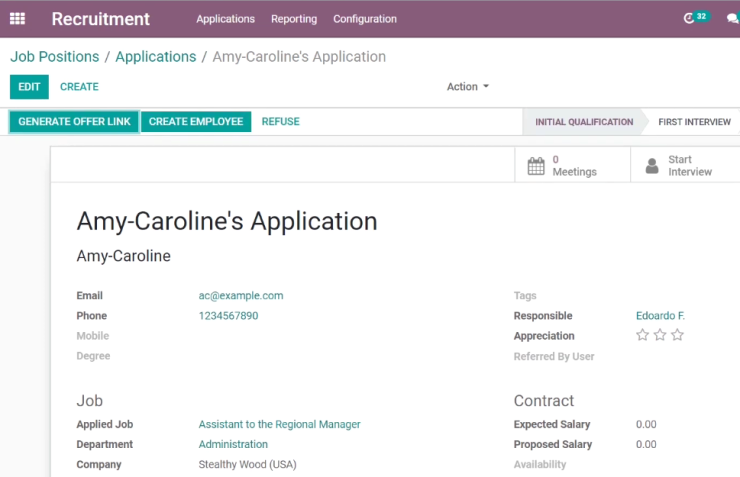Go back to Job Positions breadcrumb
The height and width of the screenshot is (477, 740).
(55, 57)
